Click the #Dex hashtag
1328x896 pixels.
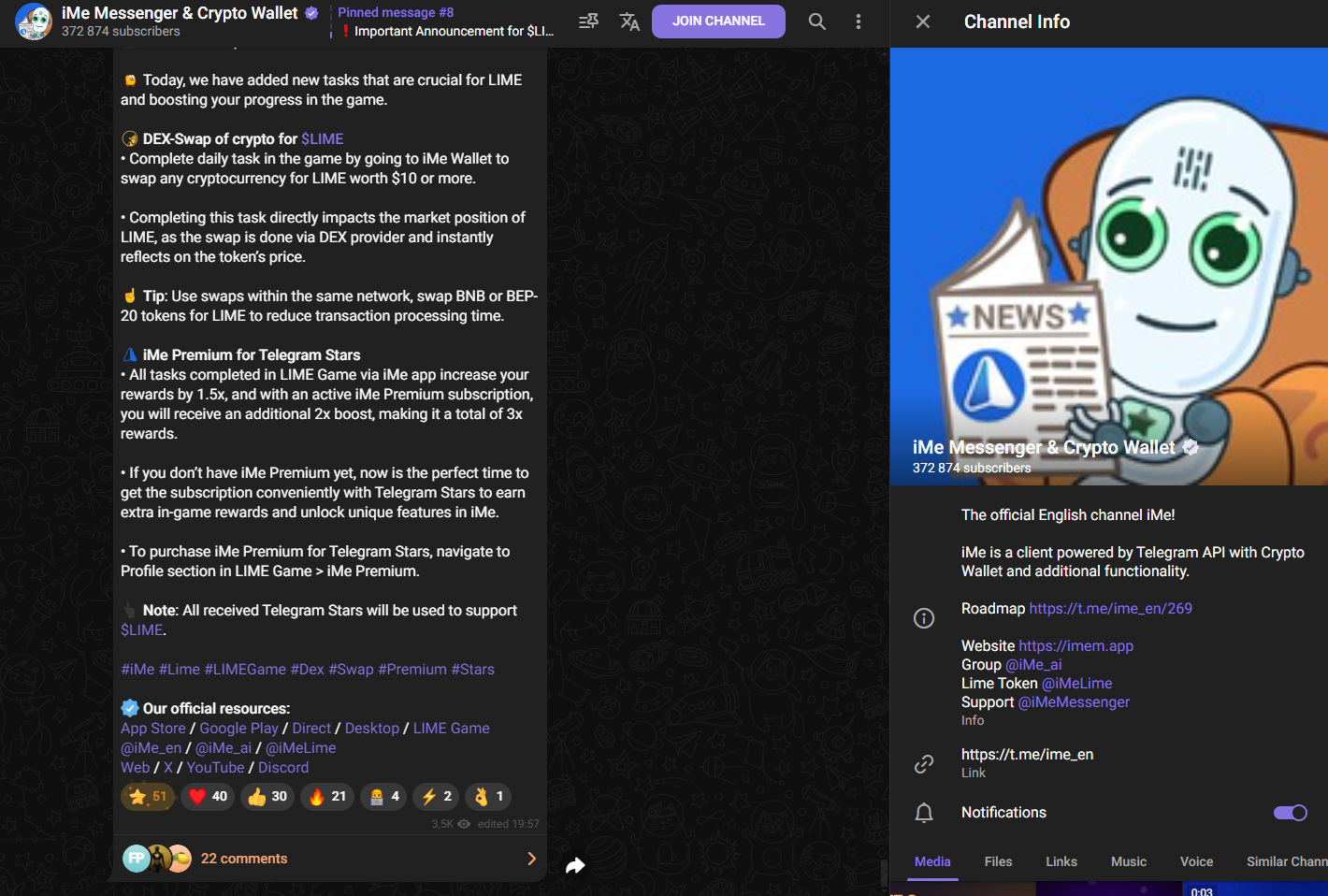pyautogui.click(x=308, y=670)
